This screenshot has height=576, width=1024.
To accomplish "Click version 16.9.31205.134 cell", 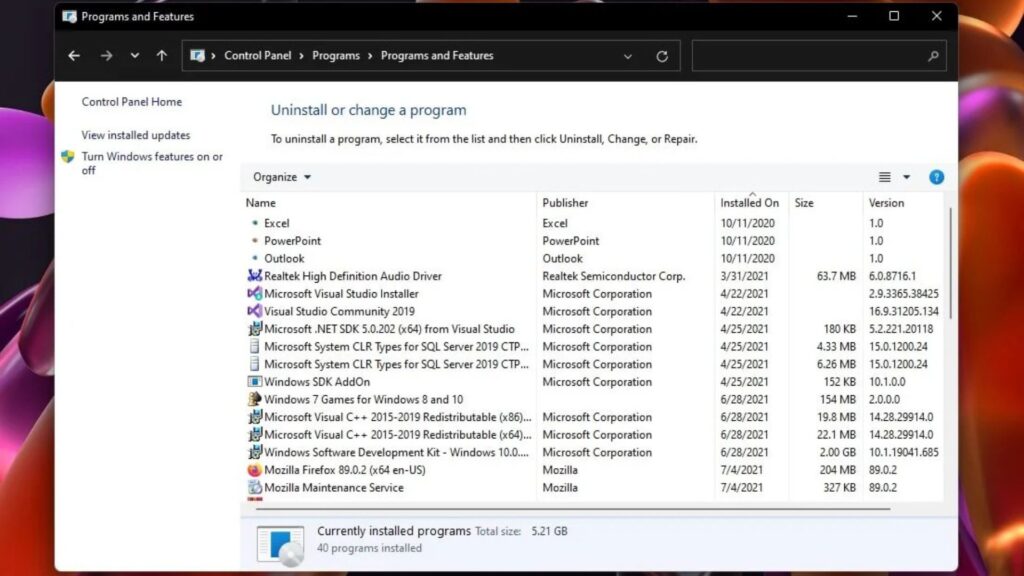I will tap(903, 312).
